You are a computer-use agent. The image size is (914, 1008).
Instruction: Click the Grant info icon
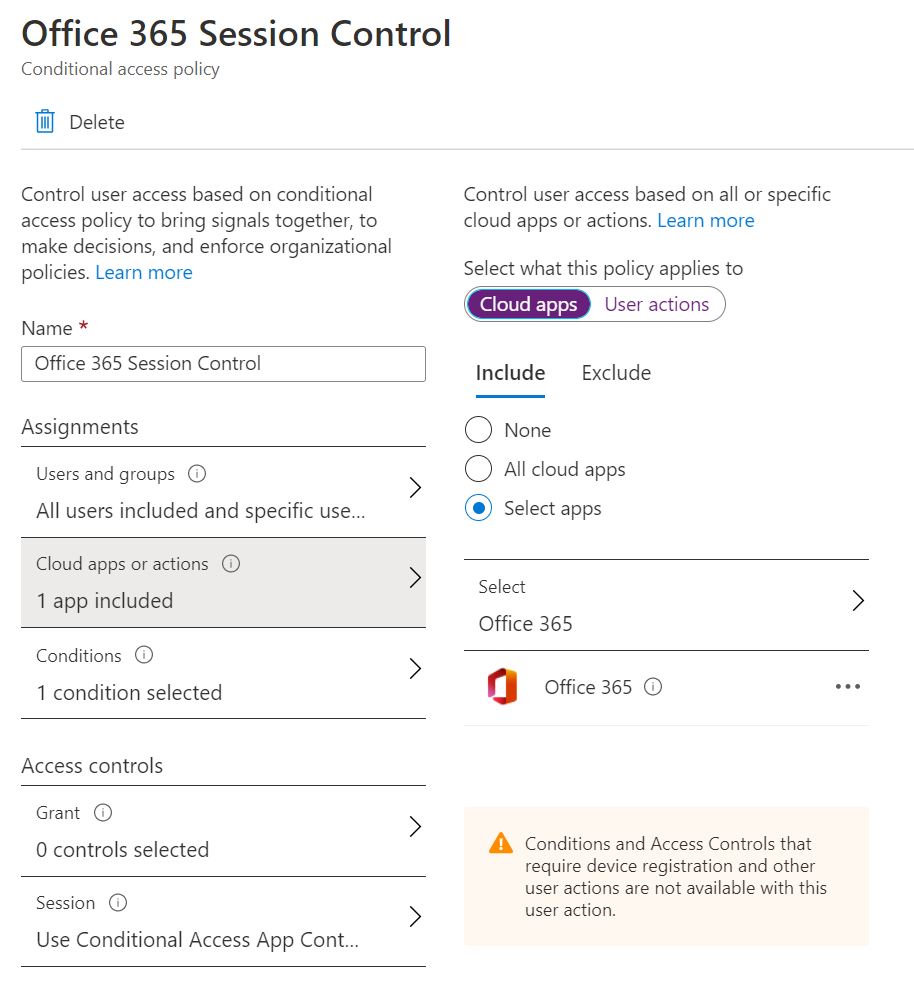[103, 812]
